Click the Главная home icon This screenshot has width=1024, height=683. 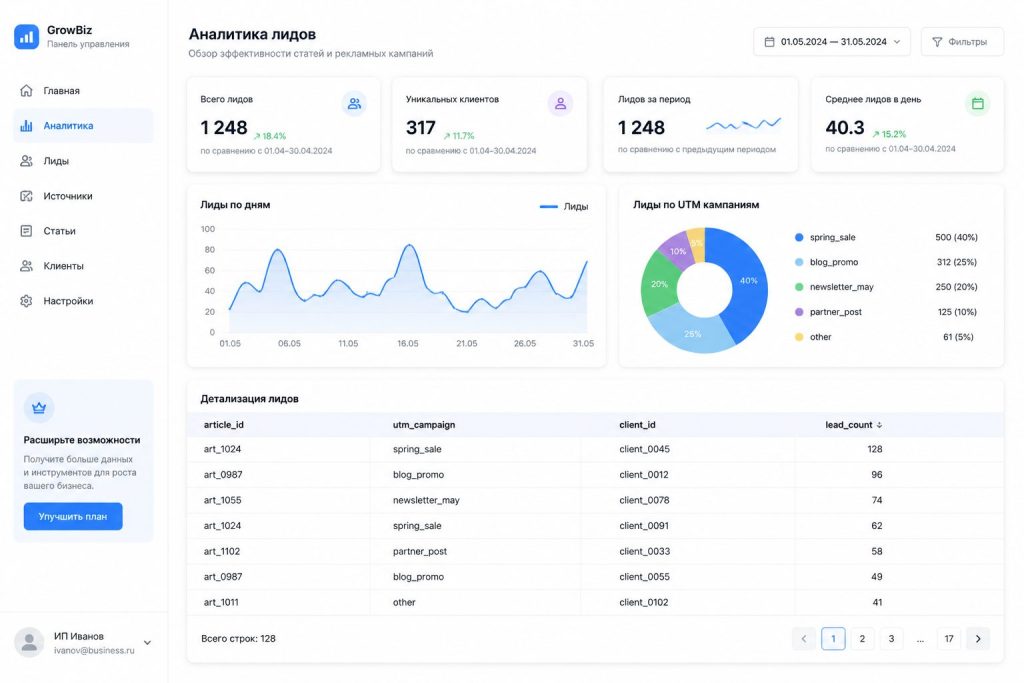(x=26, y=91)
